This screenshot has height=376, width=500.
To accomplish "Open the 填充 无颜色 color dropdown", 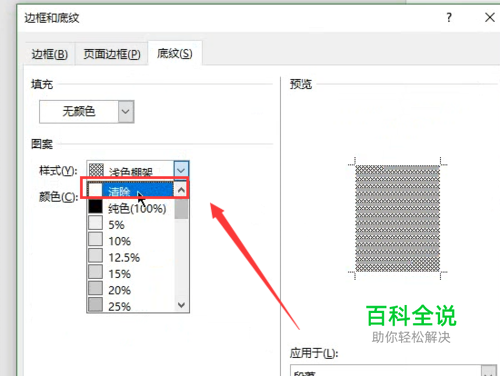I will [x=126, y=111].
